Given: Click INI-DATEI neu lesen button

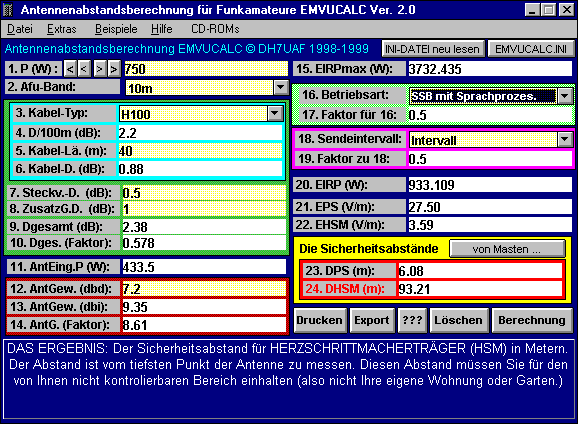Looking at the screenshot, I should [433, 49].
